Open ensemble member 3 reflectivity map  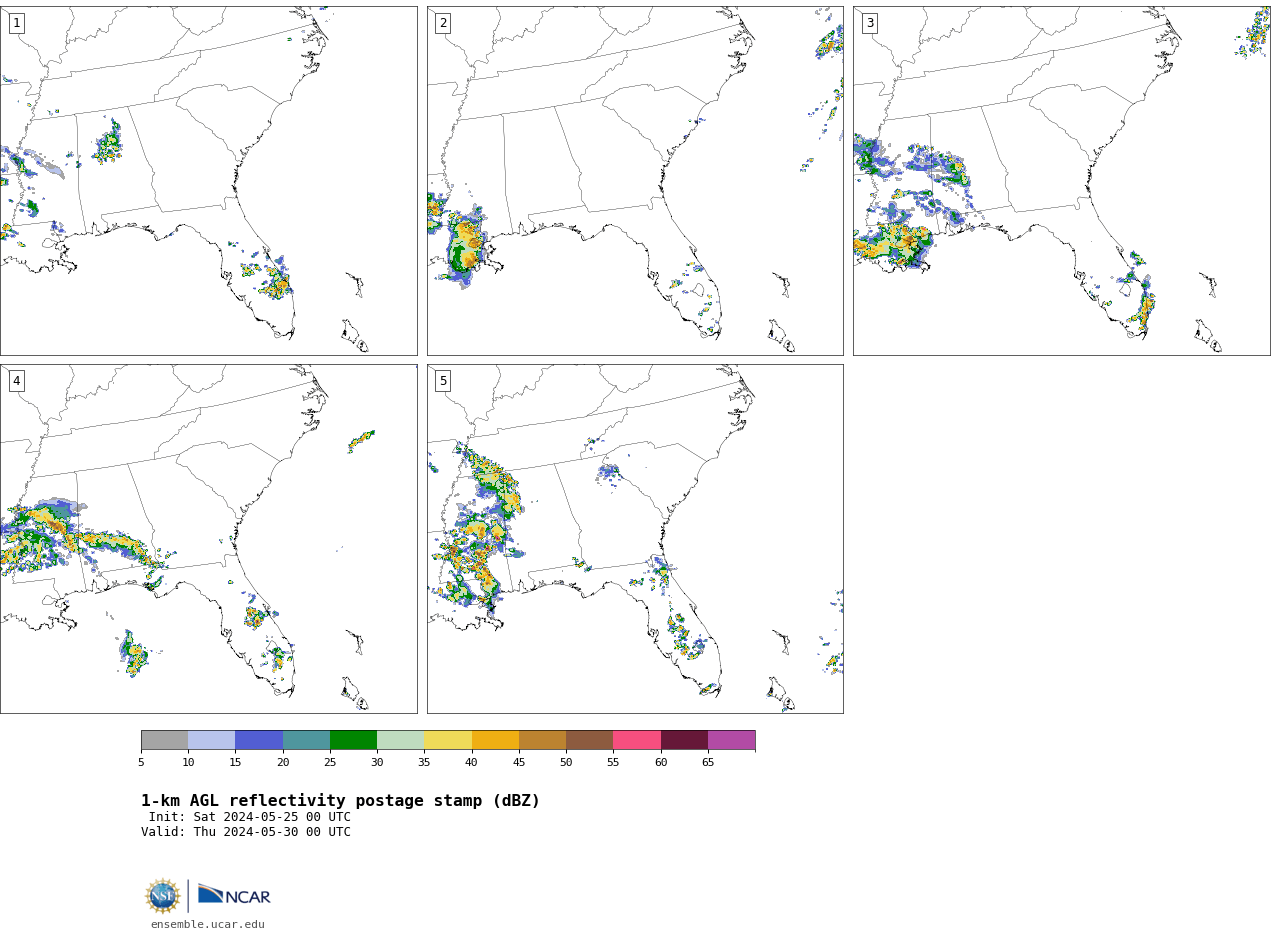(1061, 181)
